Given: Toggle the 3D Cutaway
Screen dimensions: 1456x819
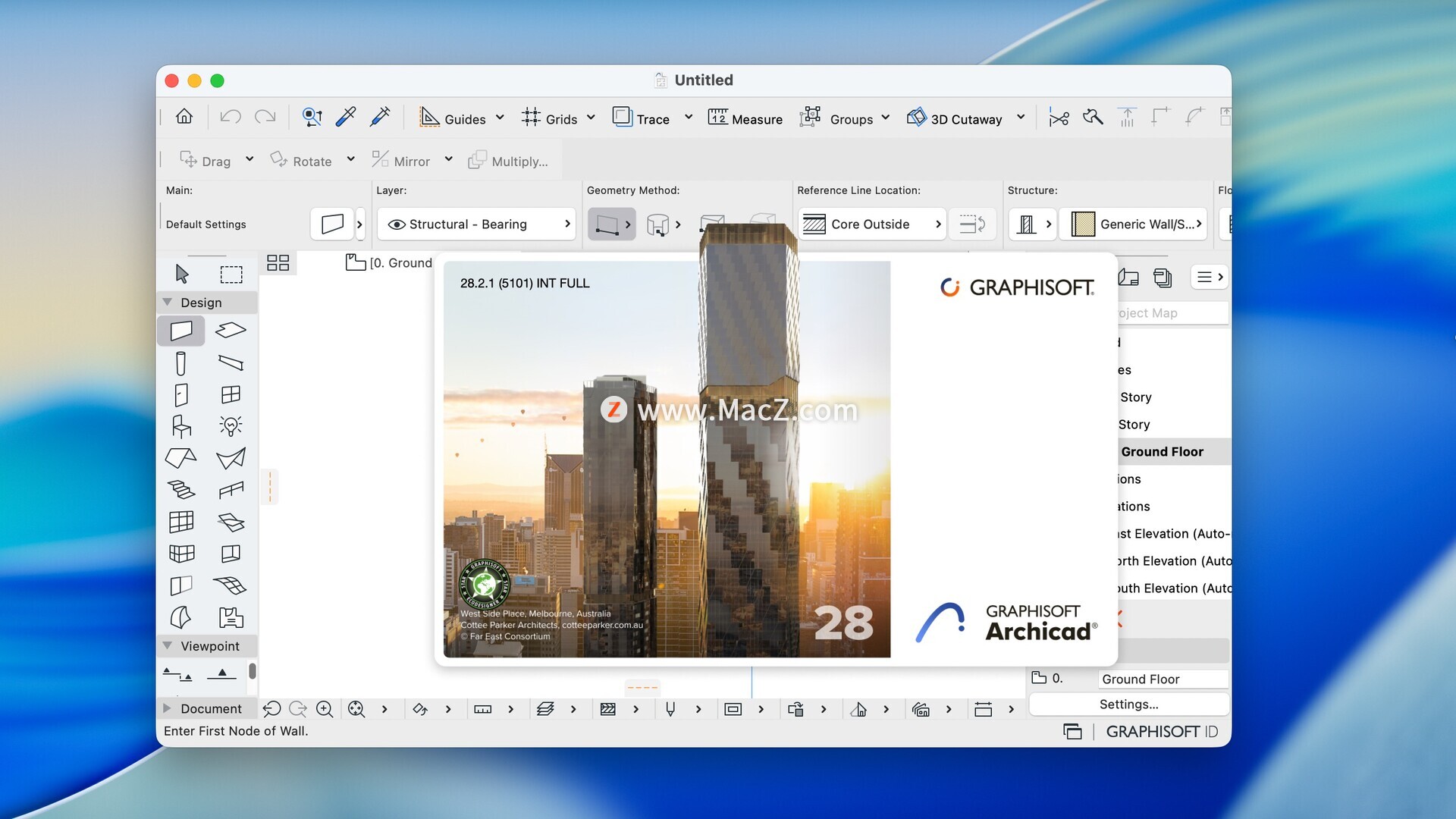Looking at the screenshot, I should [x=955, y=118].
